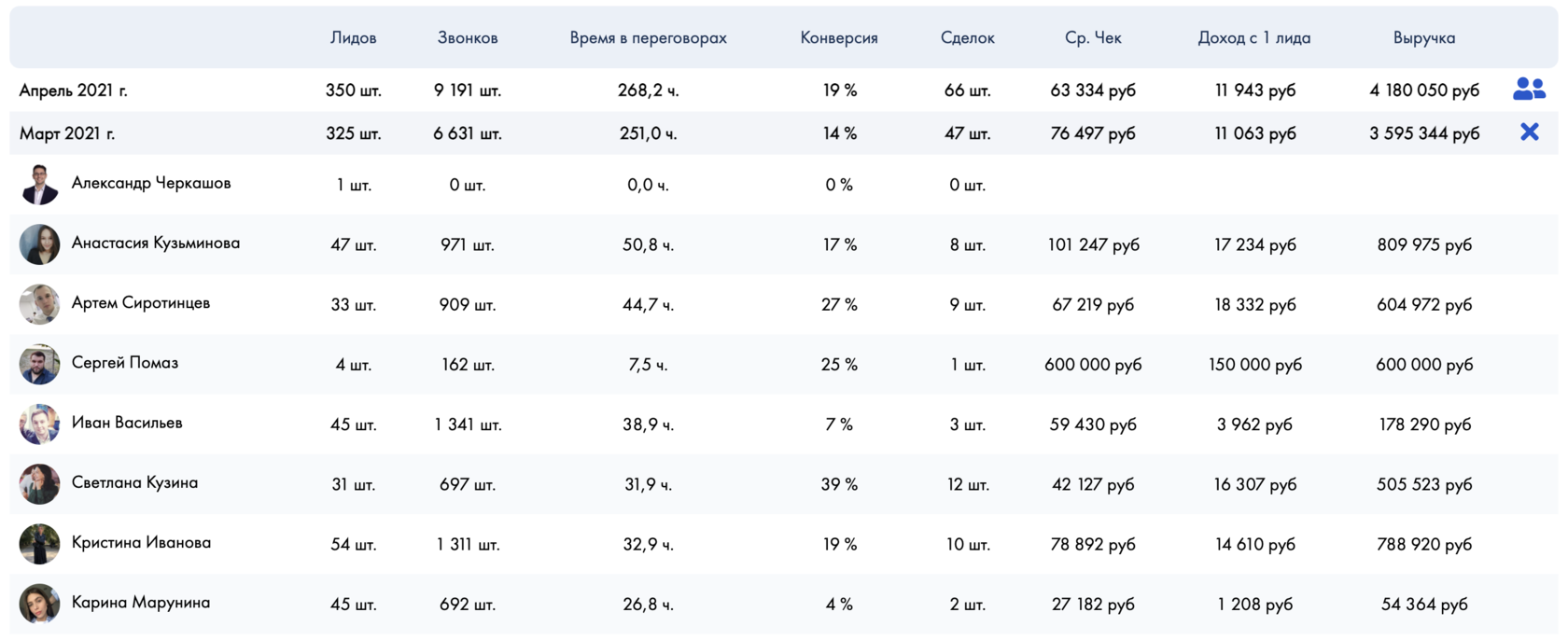Remove the March 2021 comparison row
Image resolution: width=1568 pixels, height=640 pixels.
click(1529, 132)
